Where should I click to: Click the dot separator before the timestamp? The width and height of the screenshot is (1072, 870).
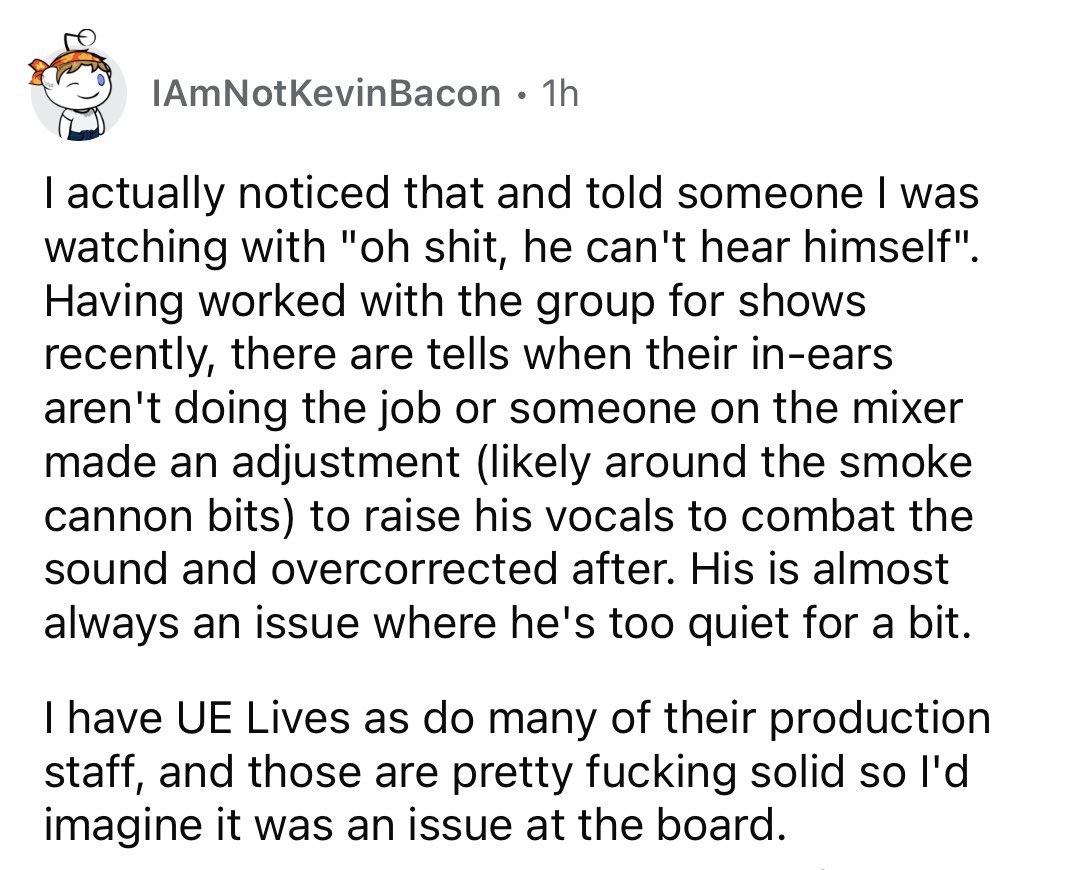coord(522,95)
